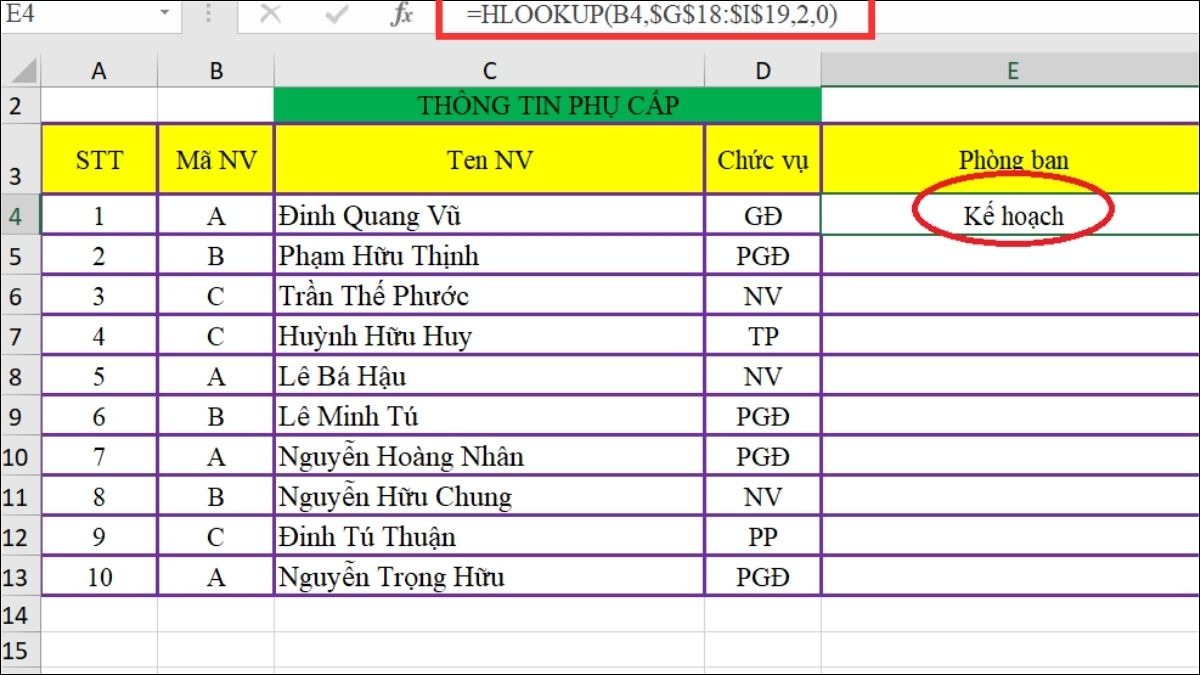Click PGĐ cell in Phạm Hữu Thịnh row
1200x675 pixels.
[x=763, y=256]
